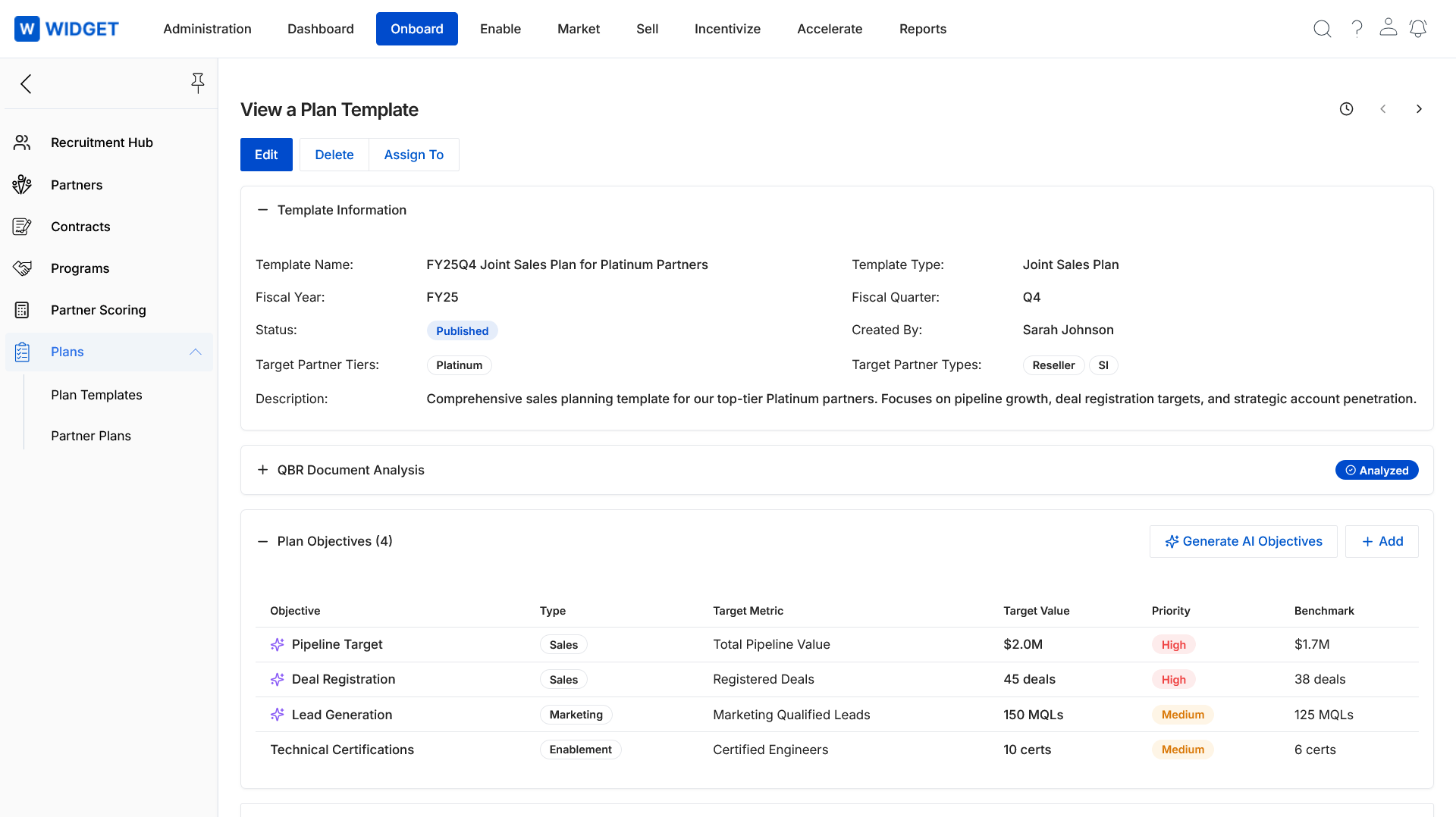1456x817 pixels.
Task: Open the Accelerate menu
Action: tap(829, 29)
